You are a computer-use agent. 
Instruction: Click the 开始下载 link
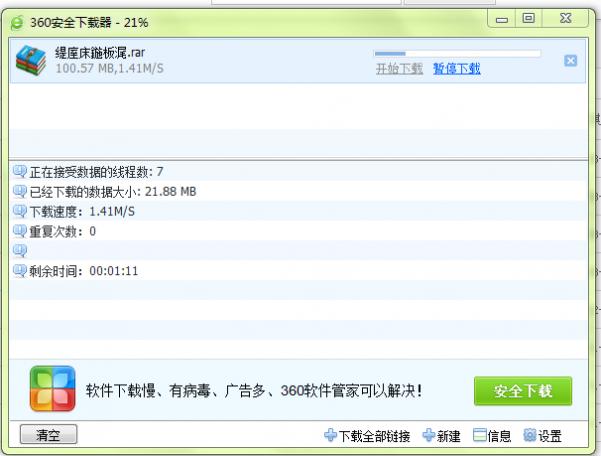[x=399, y=69]
